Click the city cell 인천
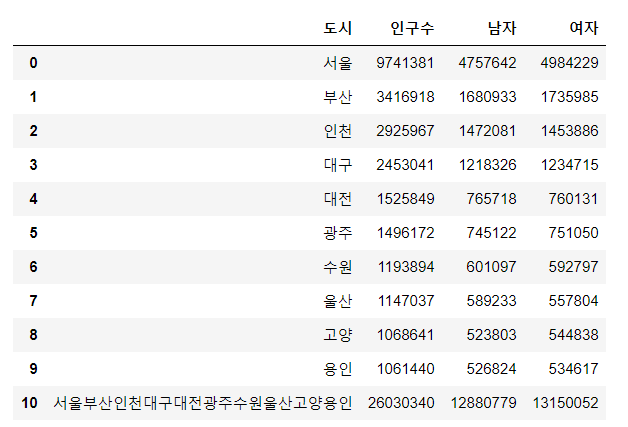This screenshot has height=427, width=628. [x=338, y=131]
